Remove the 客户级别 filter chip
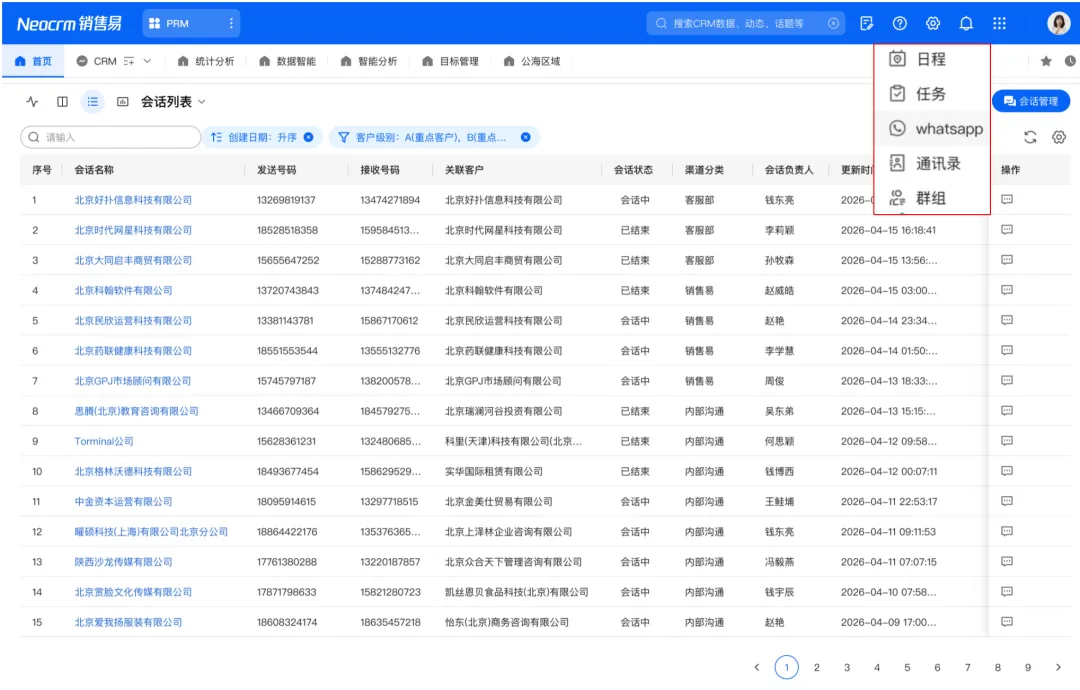This screenshot has width=1080, height=690. coord(526,137)
